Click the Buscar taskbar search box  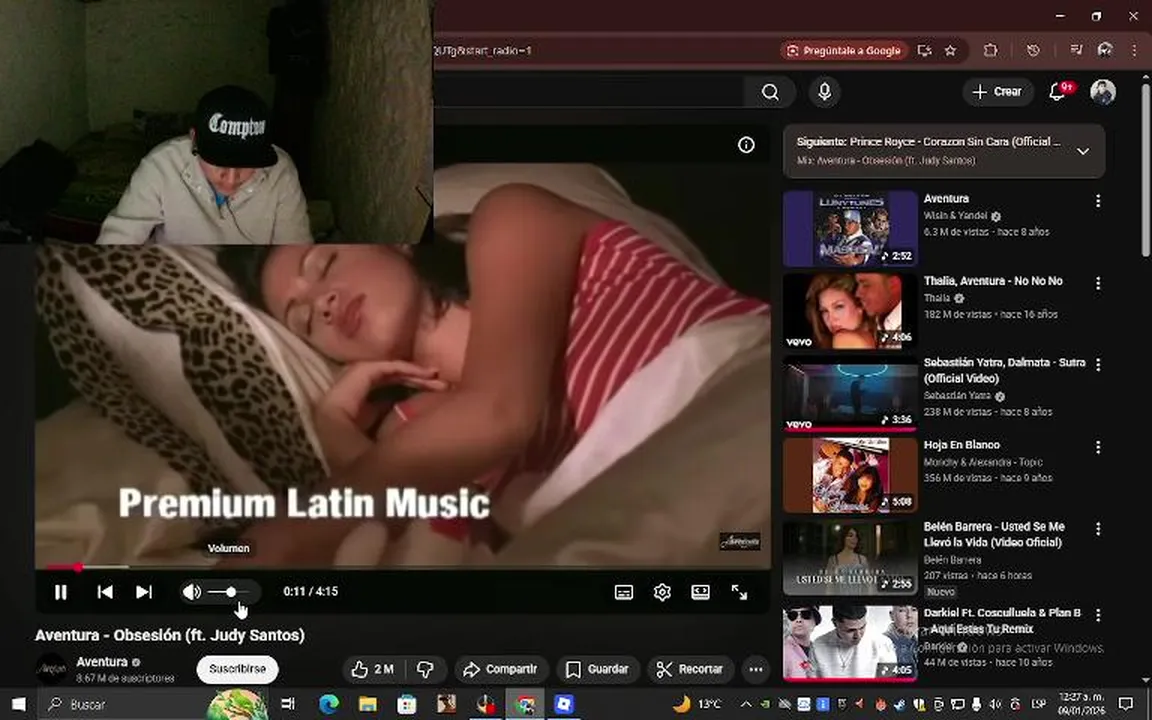pyautogui.click(x=152, y=704)
